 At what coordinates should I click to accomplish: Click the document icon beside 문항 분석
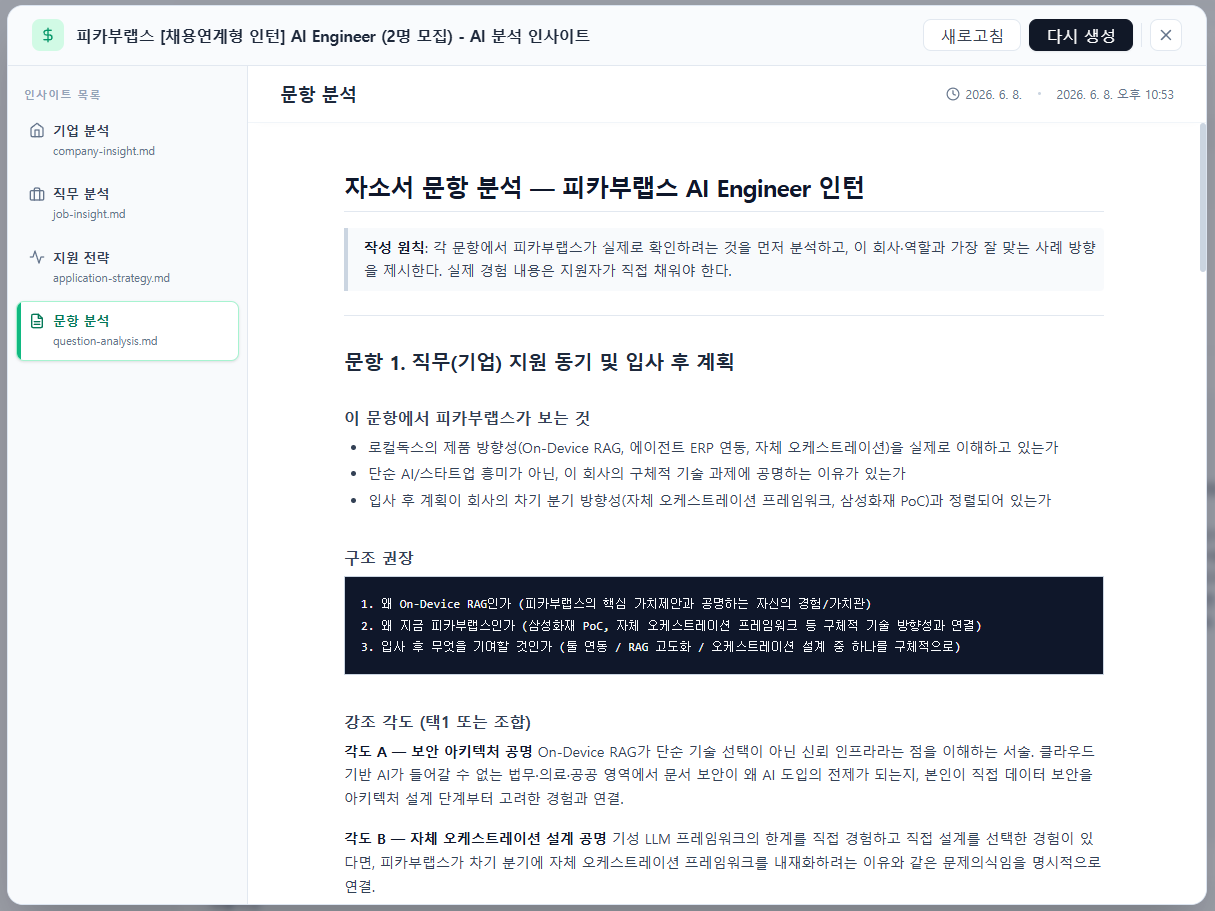click(x=37, y=321)
